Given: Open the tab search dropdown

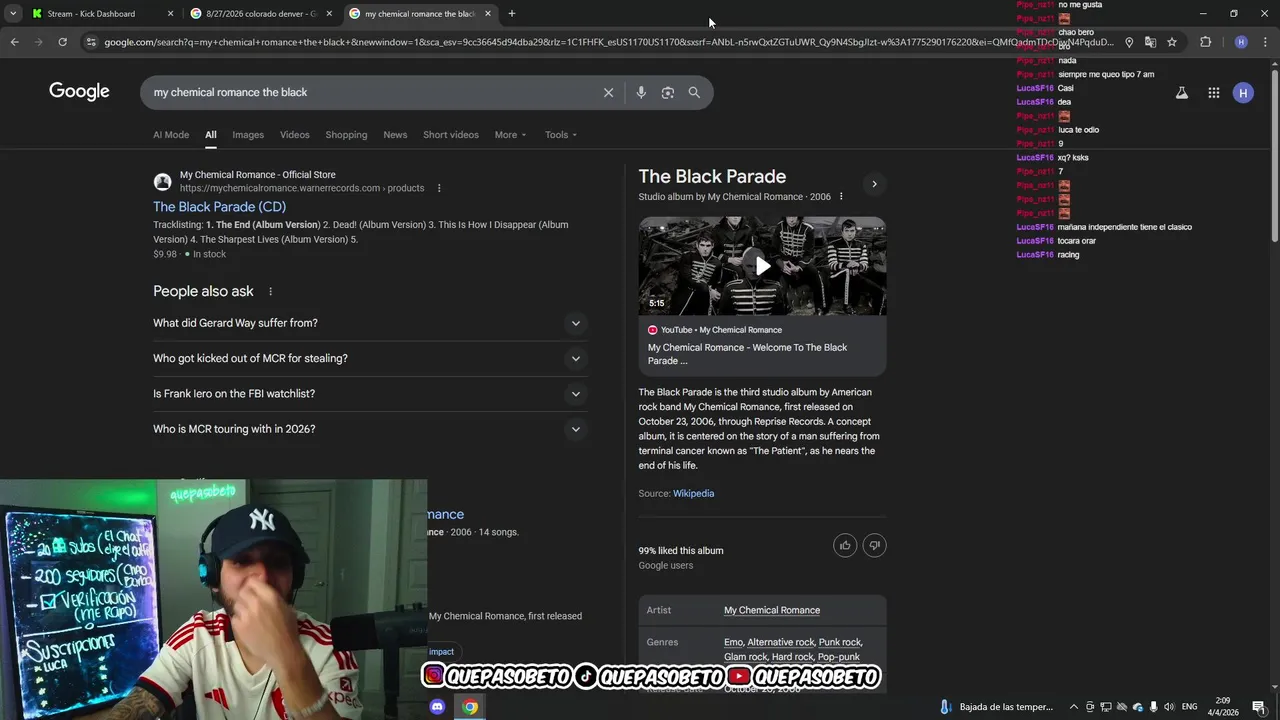Looking at the screenshot, I should click(x=13, y=14).
